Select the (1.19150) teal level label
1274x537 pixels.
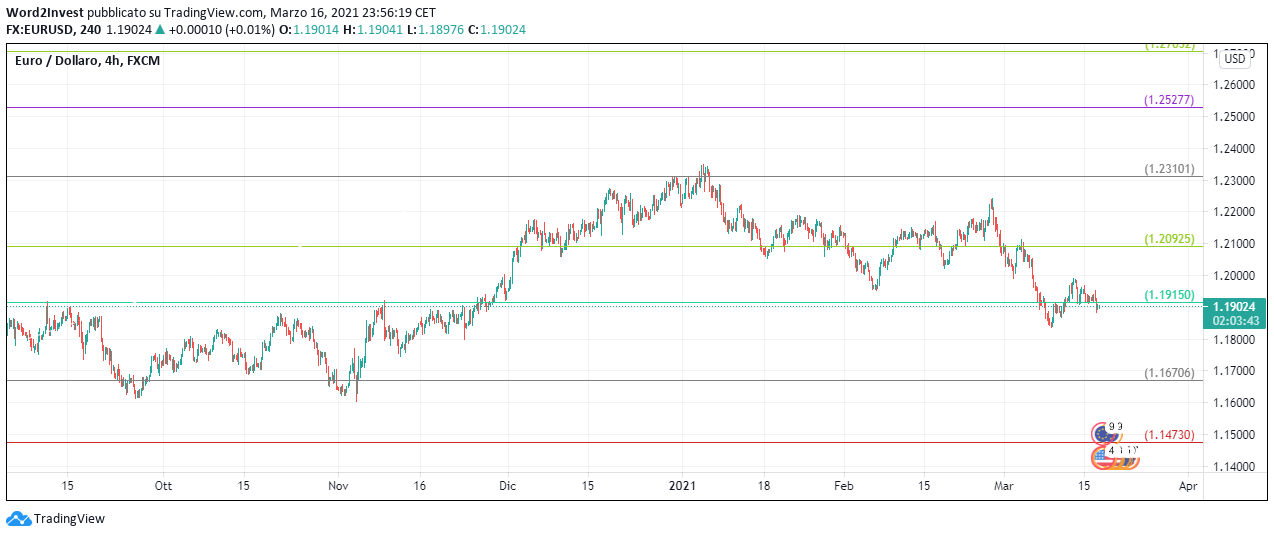click(1168, 296)
